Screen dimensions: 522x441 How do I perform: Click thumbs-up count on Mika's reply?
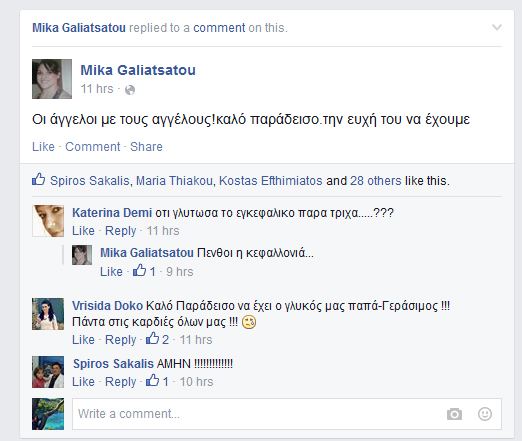(x=144, y=271)
